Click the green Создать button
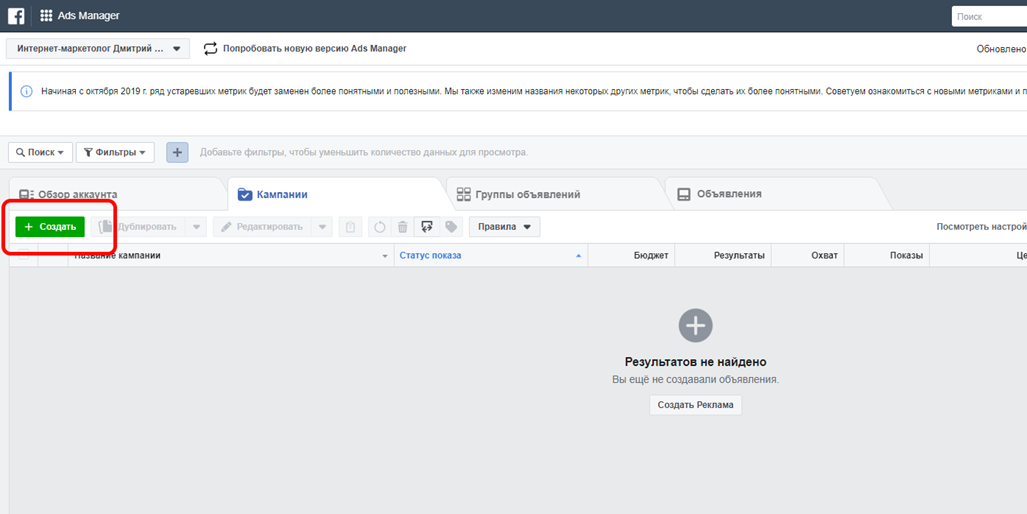1027x514 pixels. pos(50,227)
